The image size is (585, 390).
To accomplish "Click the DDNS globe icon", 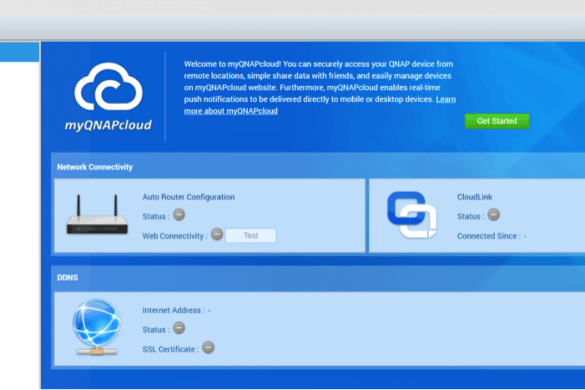I will pyautogui.click(x=97, y=327).
